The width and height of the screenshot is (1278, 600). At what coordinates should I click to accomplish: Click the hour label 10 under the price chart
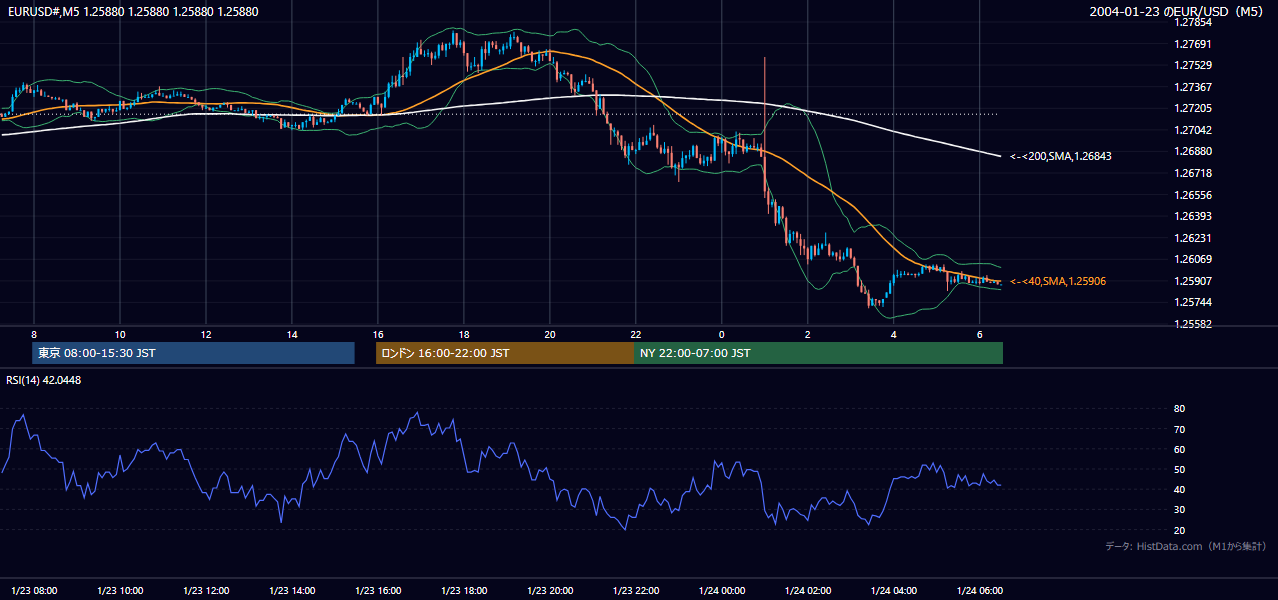(120, 334)
